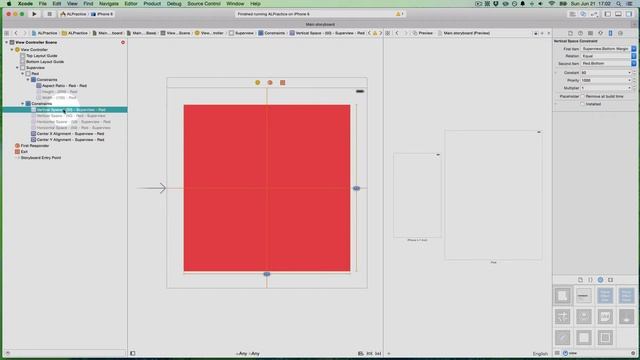Screen dimensions: 640x360
Task: Enable Remove at build time checkbox
Action: click(x=582, y=96)
